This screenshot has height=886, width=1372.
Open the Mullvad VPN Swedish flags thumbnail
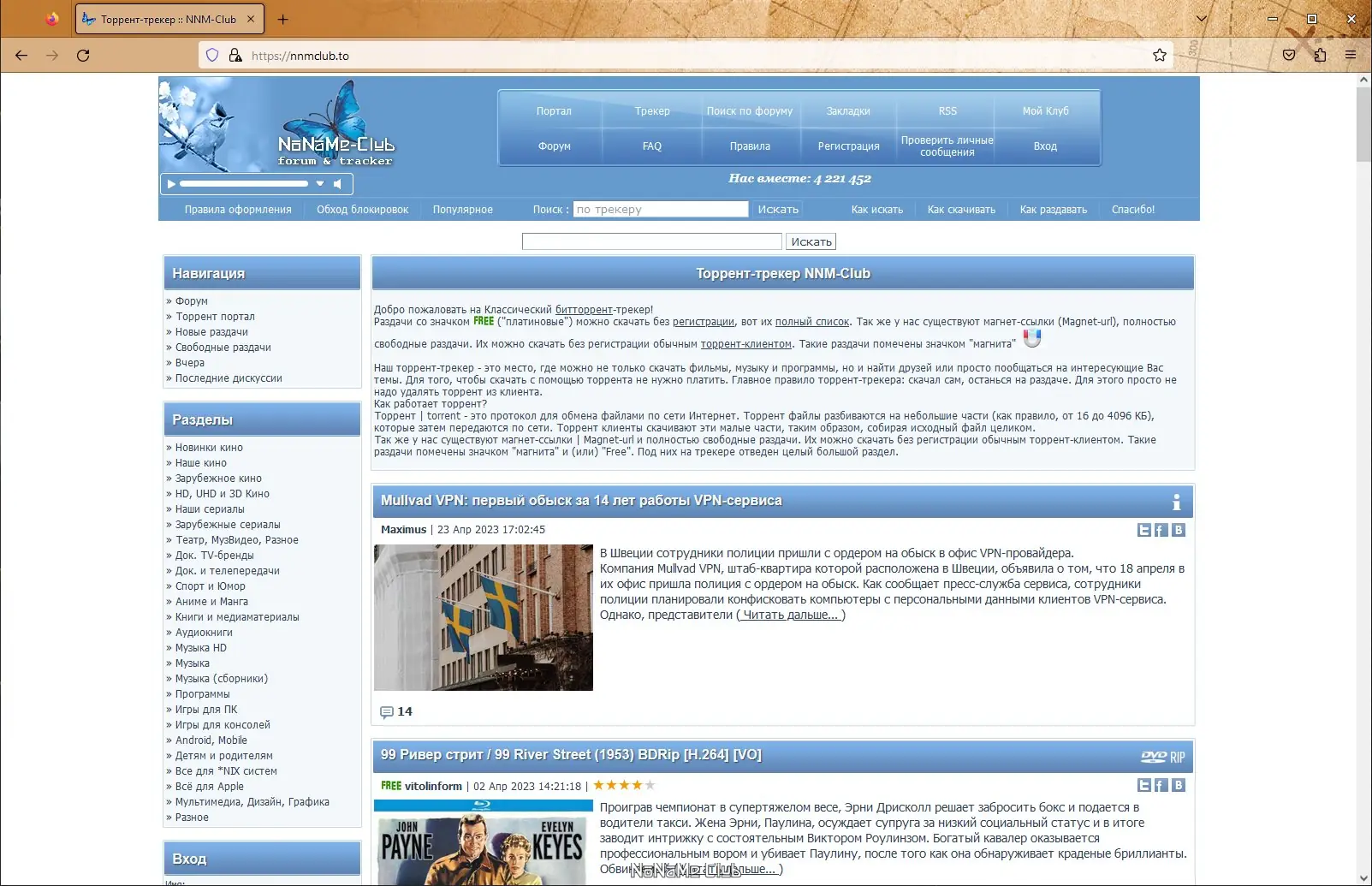point(484,618)
